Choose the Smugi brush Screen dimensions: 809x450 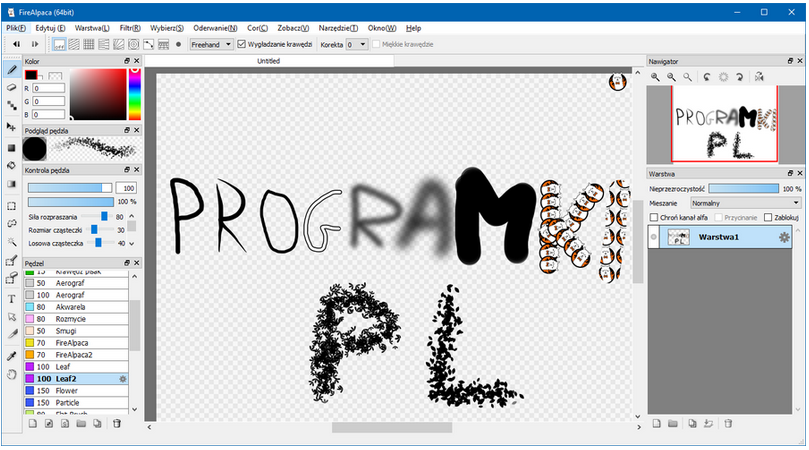click(76, 331)
